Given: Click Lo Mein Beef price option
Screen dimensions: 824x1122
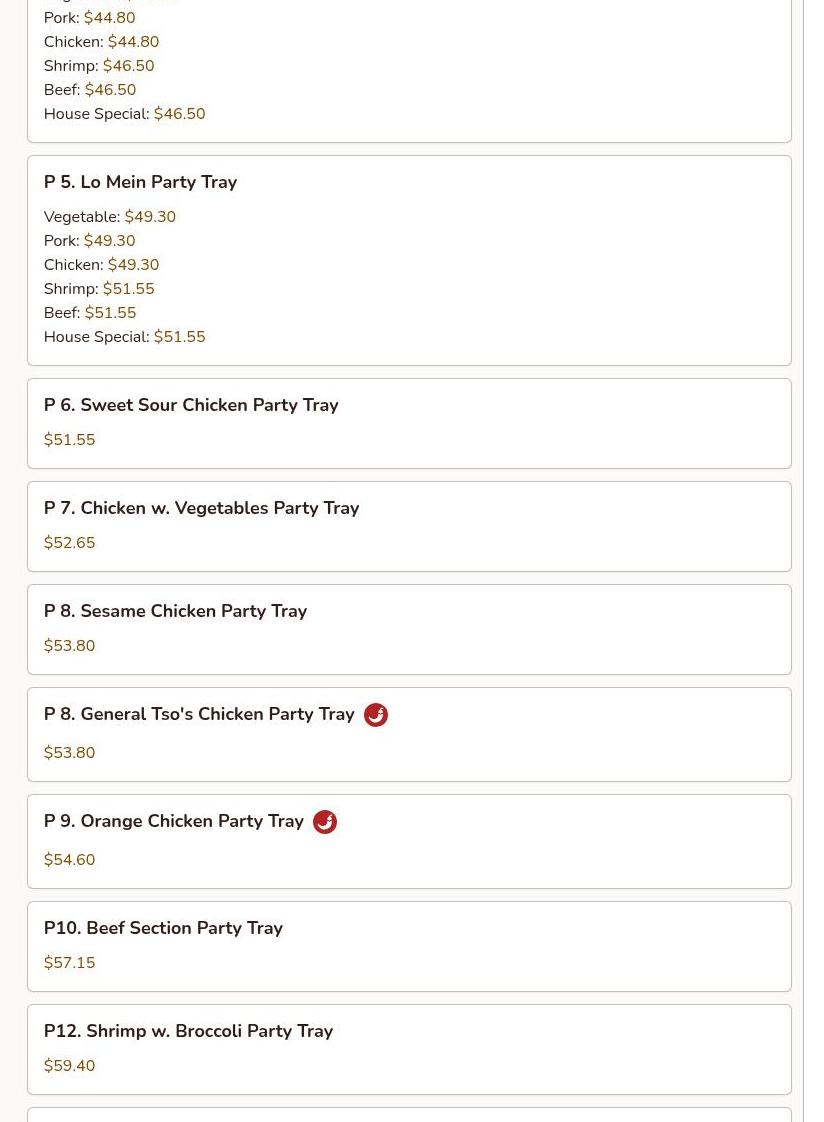Looking at the screenshot, I should (x=110, y=313).
